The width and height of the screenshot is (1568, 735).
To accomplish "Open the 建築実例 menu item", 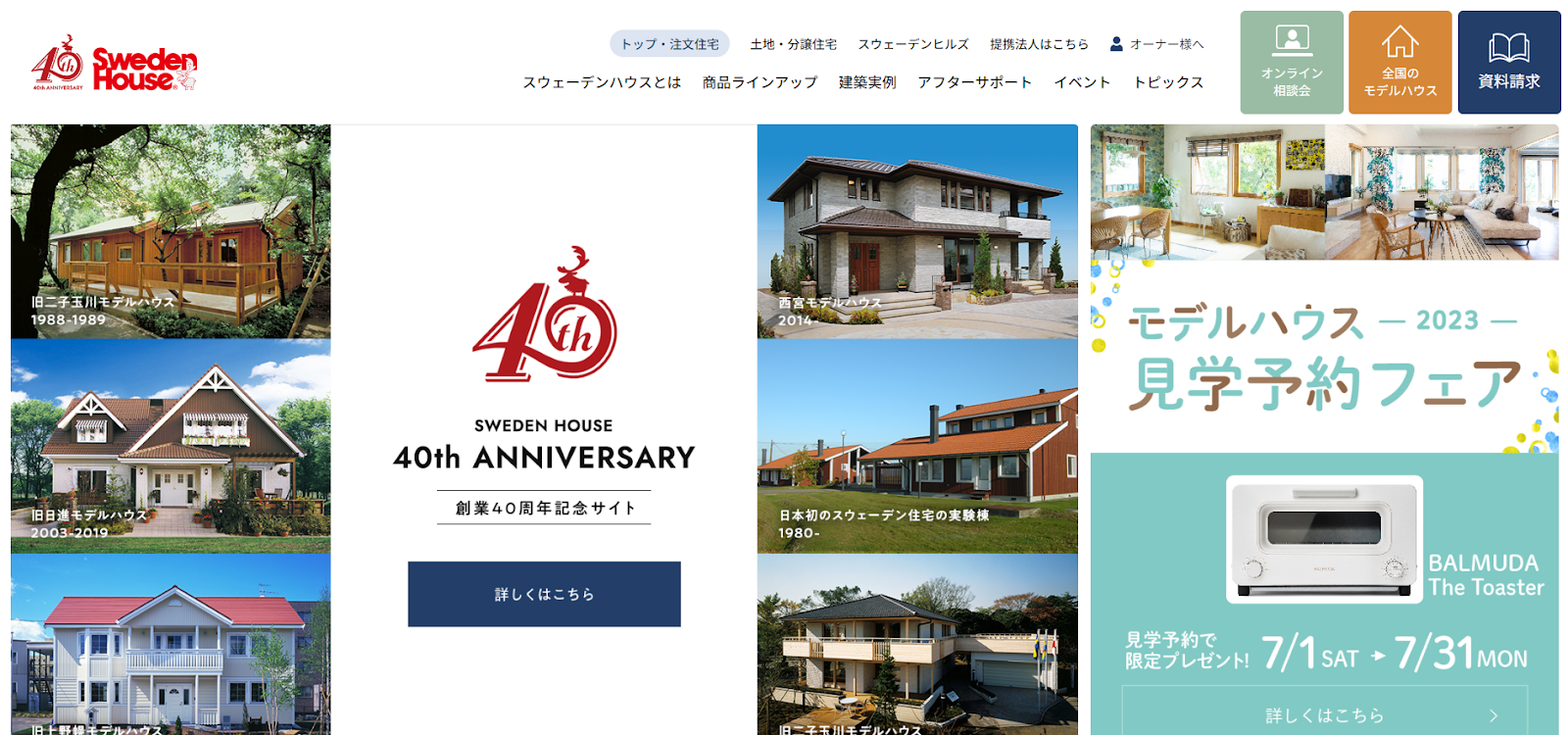I will 867,82.
